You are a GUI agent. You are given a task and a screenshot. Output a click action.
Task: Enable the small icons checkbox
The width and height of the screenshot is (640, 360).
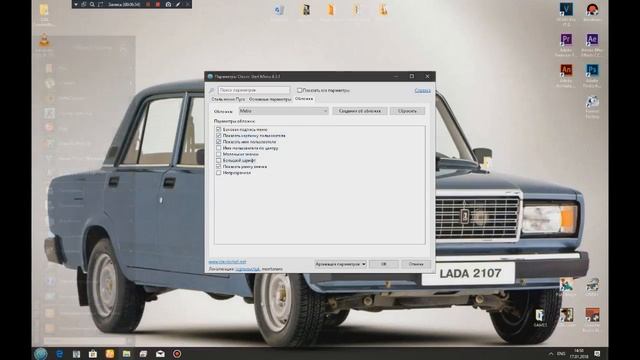click(219, 154)
